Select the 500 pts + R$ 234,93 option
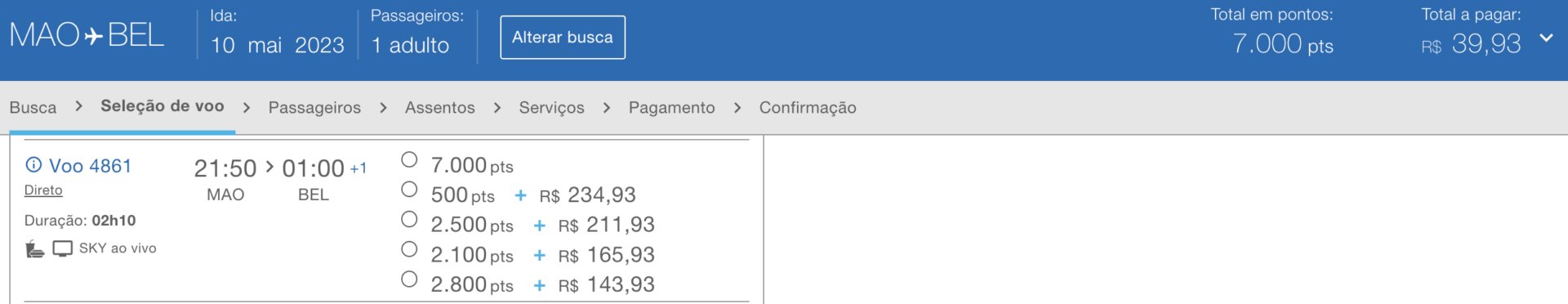The width and height of the screenshot is (1568, 304). click(x=409, y=190)
